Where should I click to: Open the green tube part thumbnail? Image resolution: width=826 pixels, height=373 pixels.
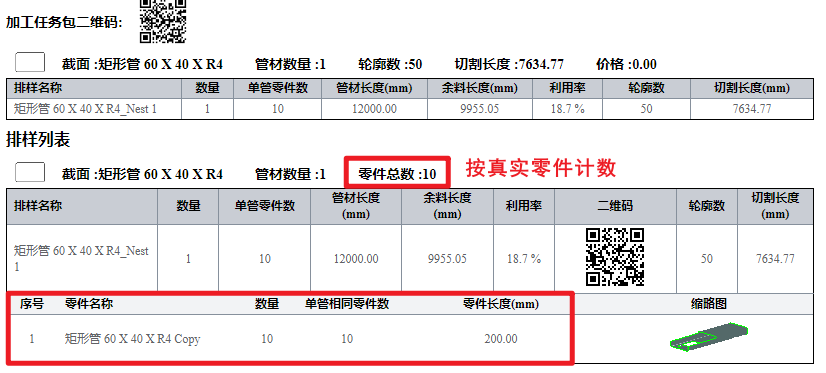pyautogui.click(x=709, y=336)
